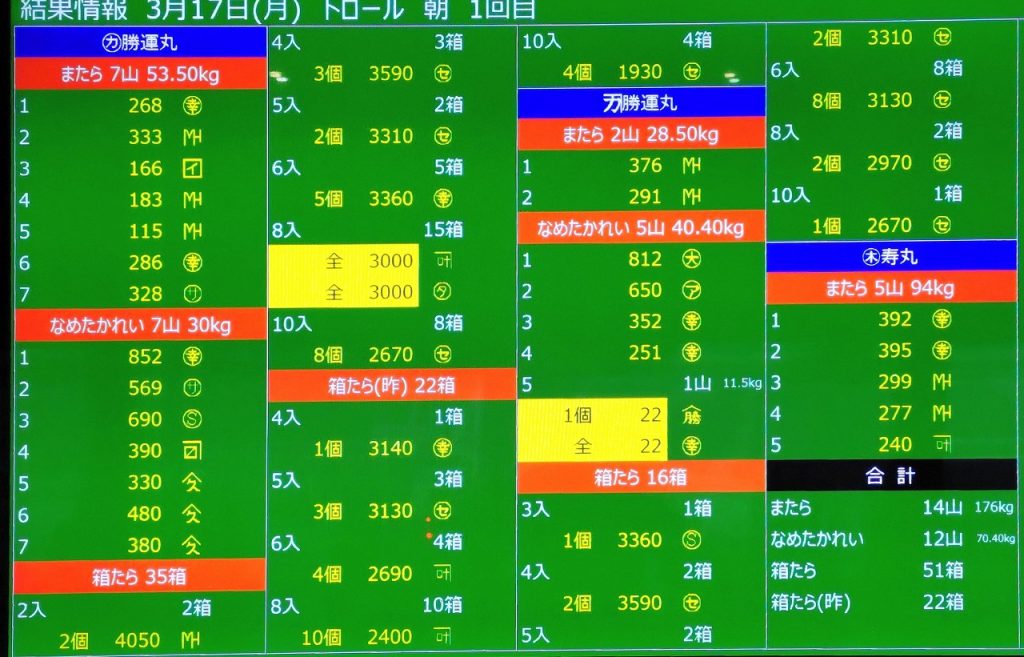Click the circled S mark beside 690
The image size is (1024, 657).
point(193,419)
